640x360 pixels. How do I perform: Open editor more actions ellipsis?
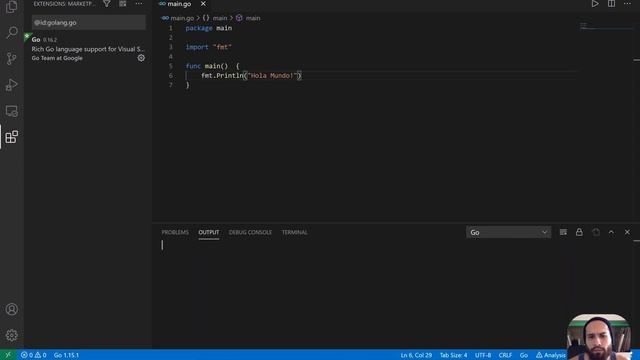tap(627, 4)
